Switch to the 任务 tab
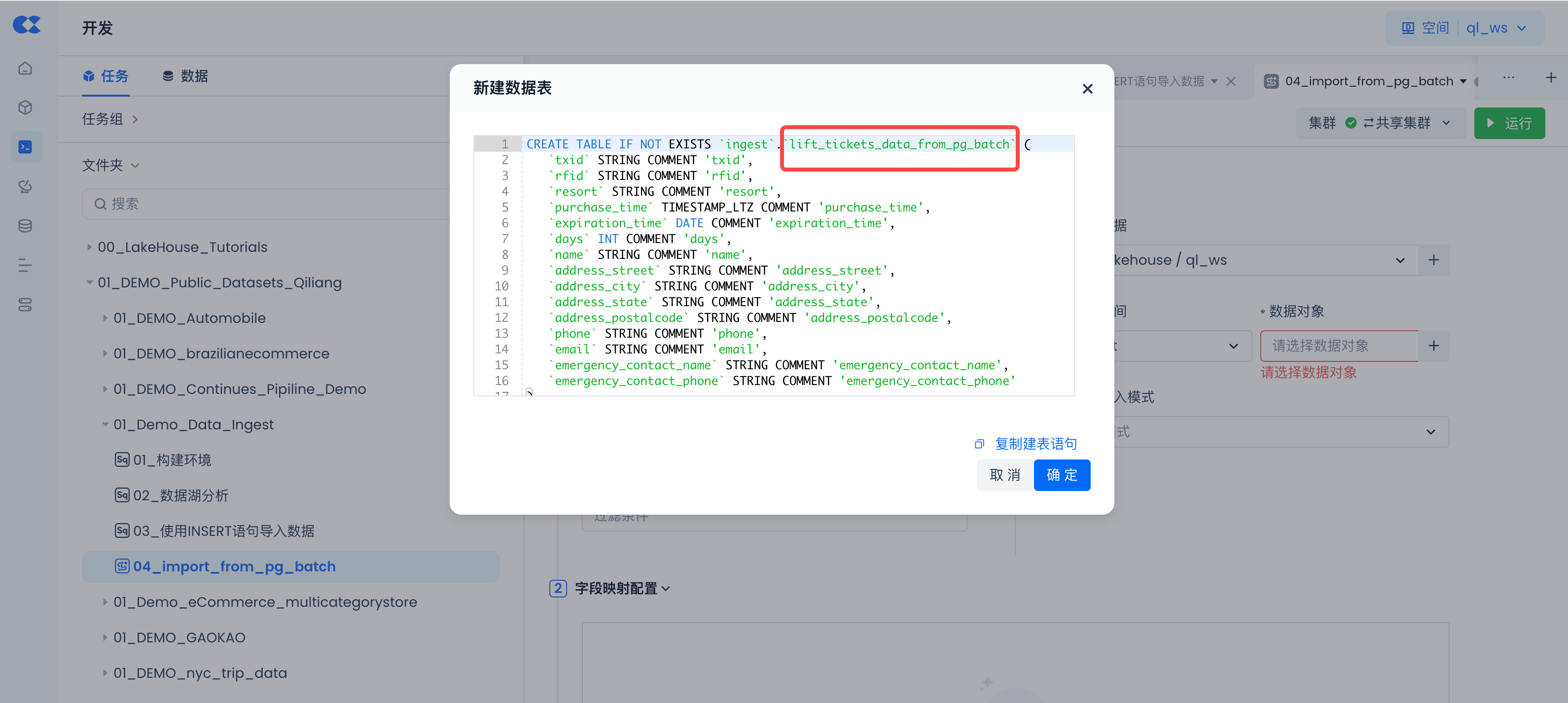The width and height of the screenshot is (1568, 703). [106, 76]
